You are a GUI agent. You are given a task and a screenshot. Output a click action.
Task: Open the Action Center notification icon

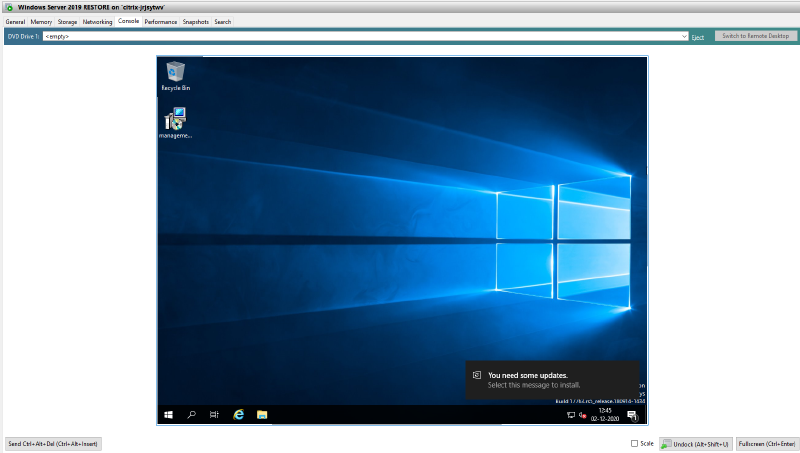[632, 415]
